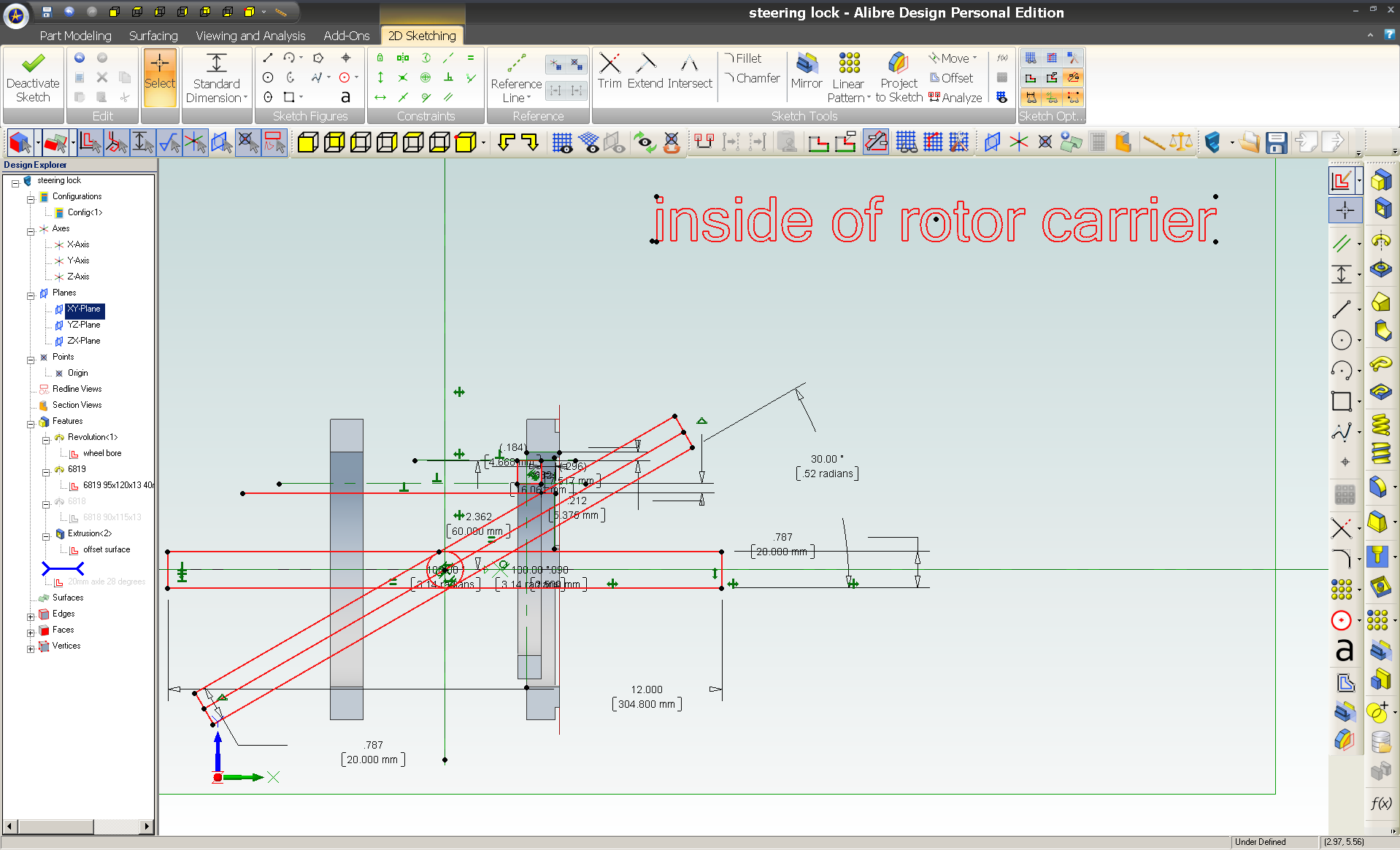Toggle the sketch figure selection filter
Screen dimensions: 1400x850
click(91, 142)
